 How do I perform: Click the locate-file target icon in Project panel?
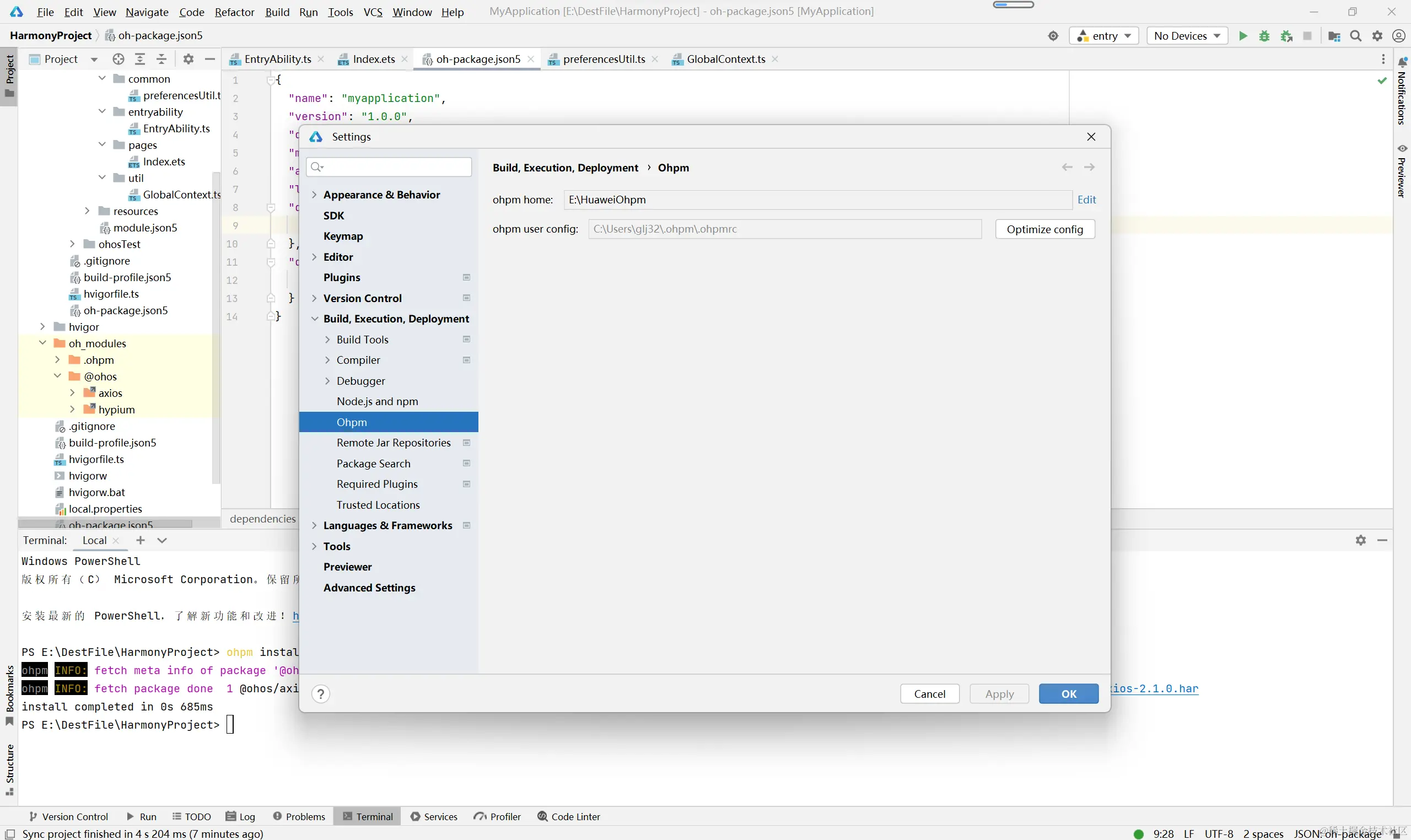click(119, 59)
